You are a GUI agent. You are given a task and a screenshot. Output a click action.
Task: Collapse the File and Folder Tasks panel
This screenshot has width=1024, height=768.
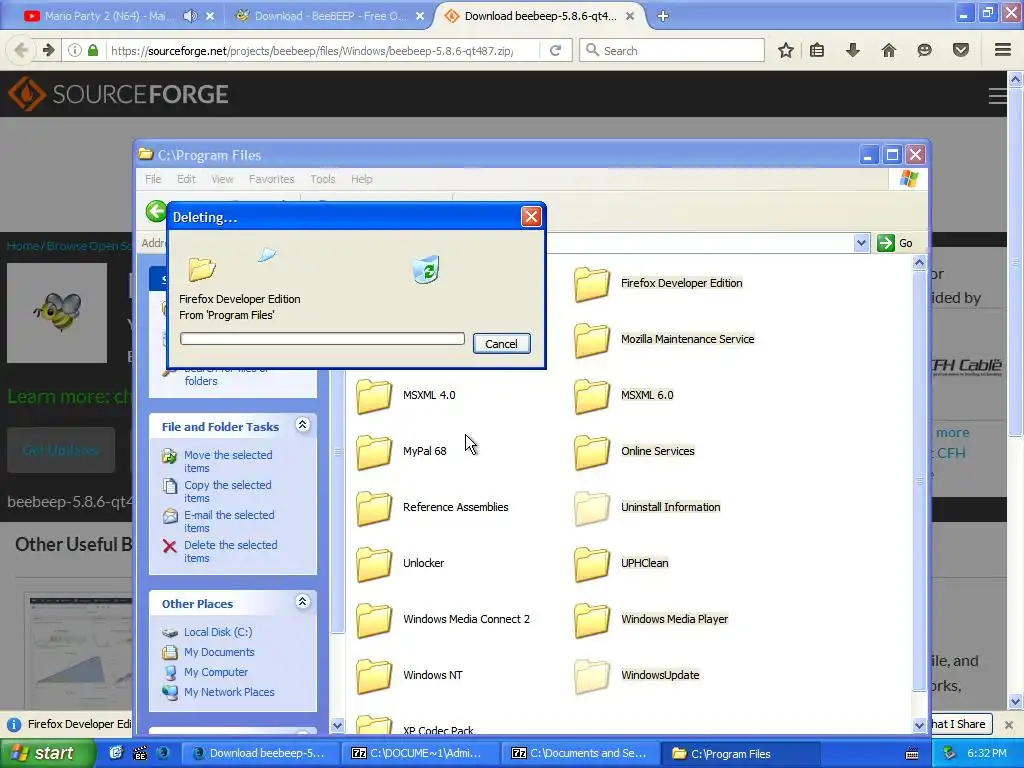click(x=302, y=425)
